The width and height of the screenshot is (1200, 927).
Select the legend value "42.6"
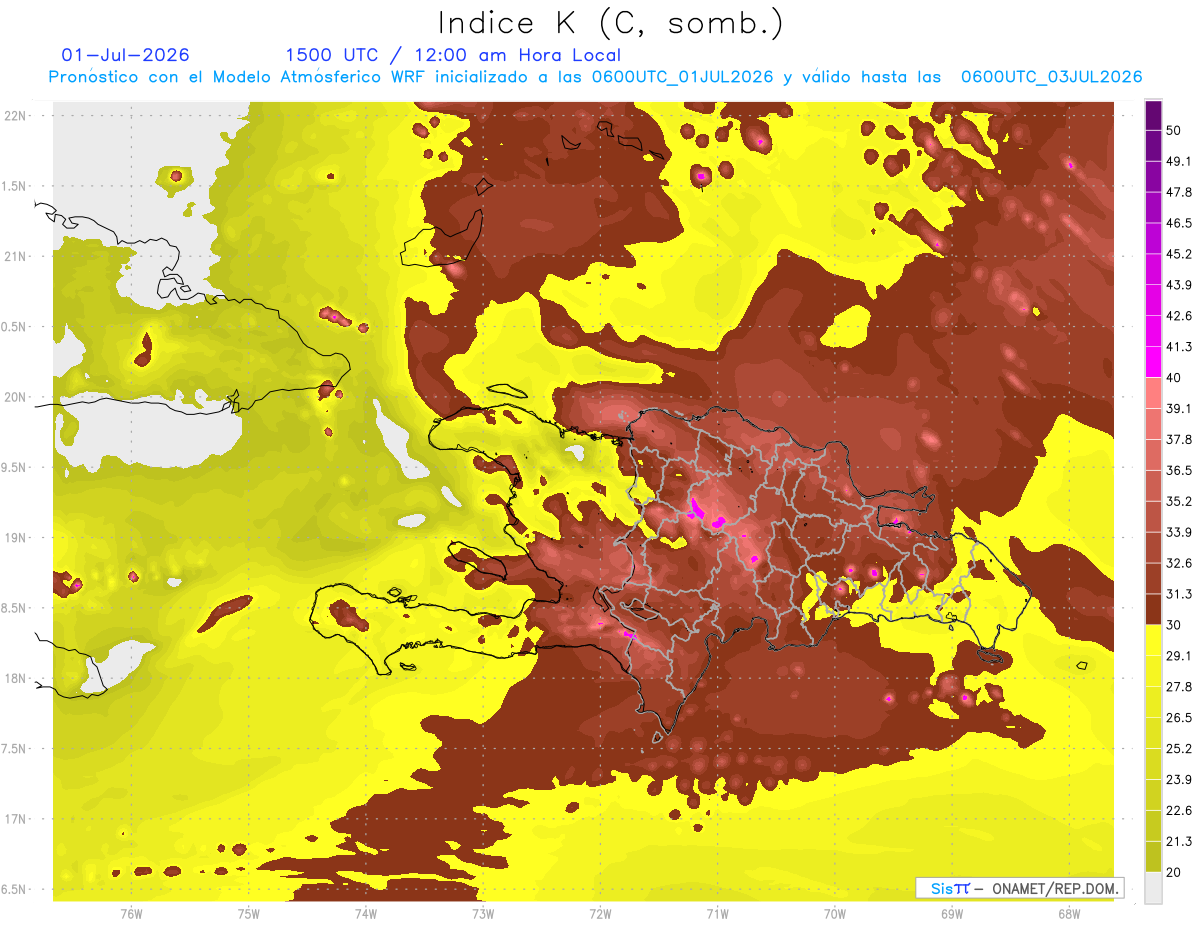click(1179, 316)
